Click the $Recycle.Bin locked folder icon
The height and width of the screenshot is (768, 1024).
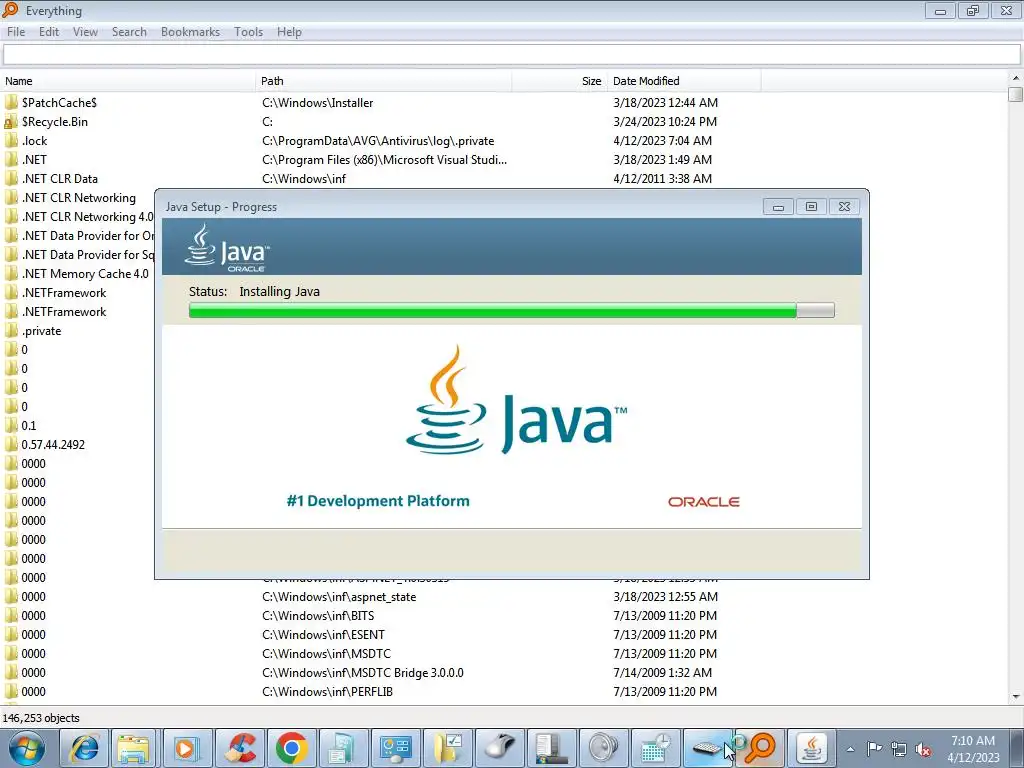click(10, 122)
